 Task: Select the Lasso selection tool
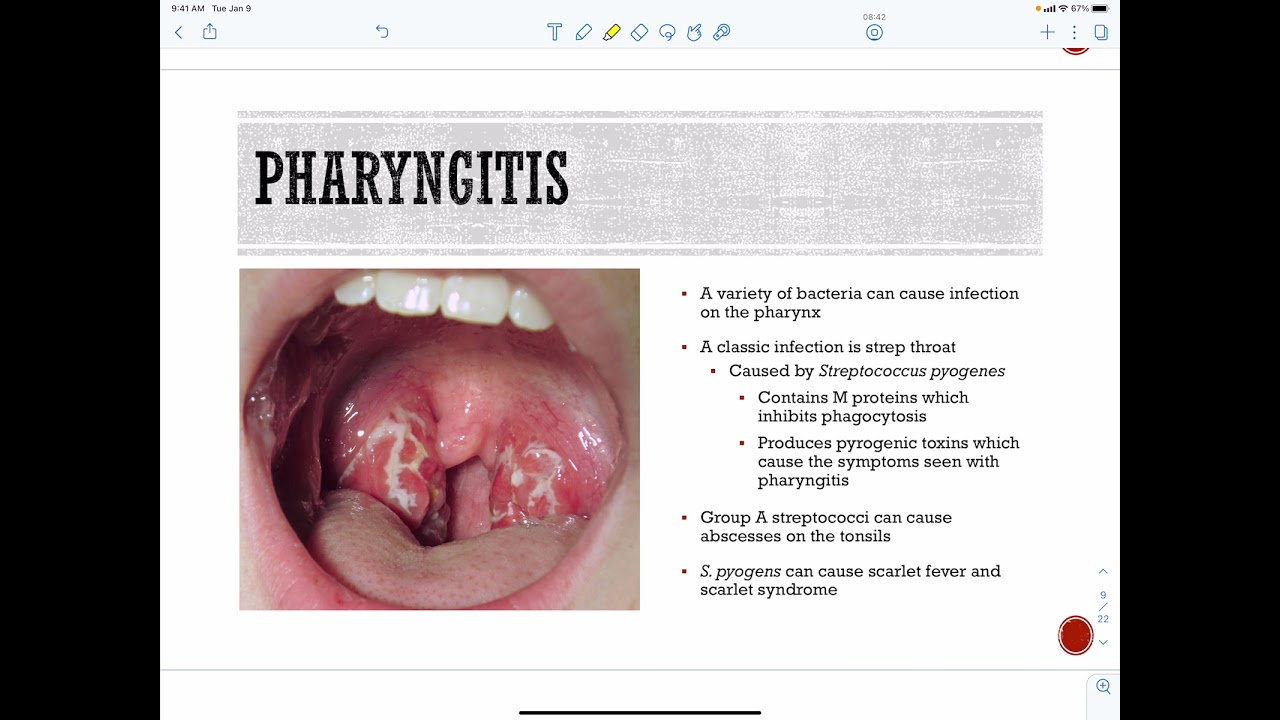click(x=667, y=32)
